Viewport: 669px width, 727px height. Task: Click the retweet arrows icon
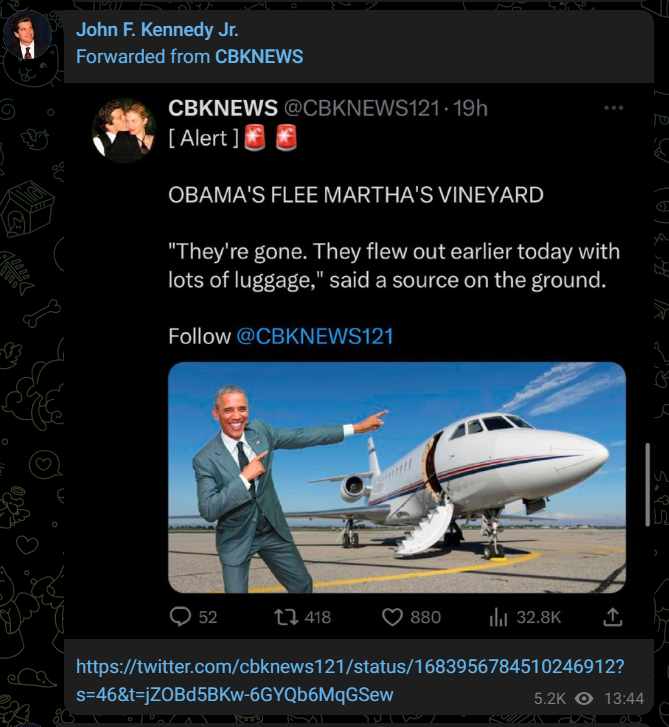tap(286, 617)
